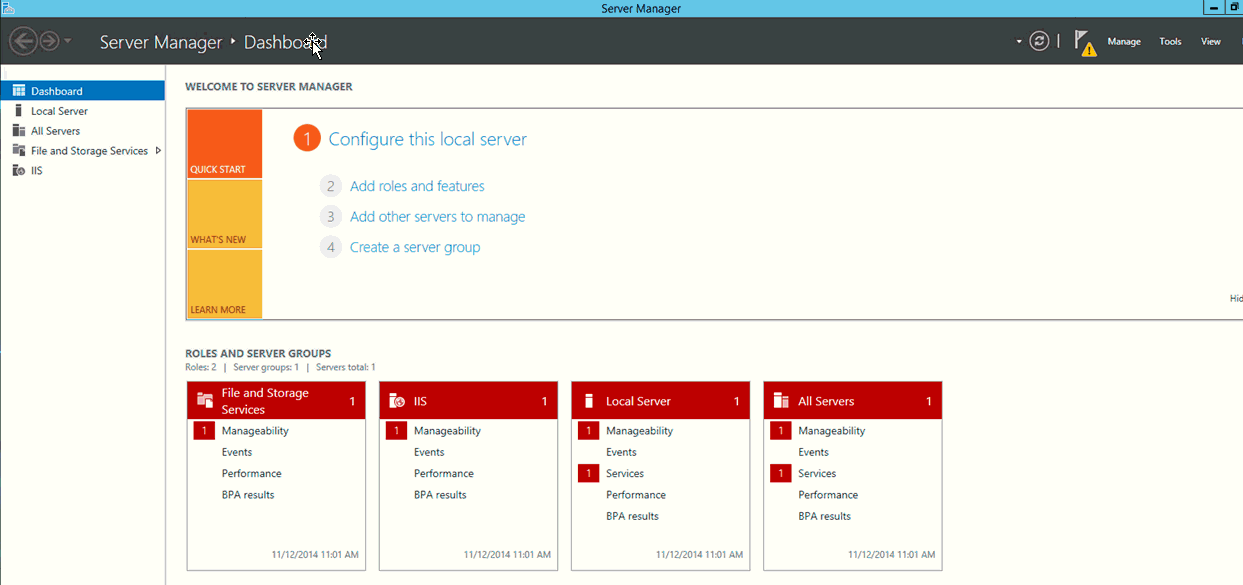This screenshot has height=585, width=1243.
Task: Click the Local Server tile header icon
Action: click(589, 401)
